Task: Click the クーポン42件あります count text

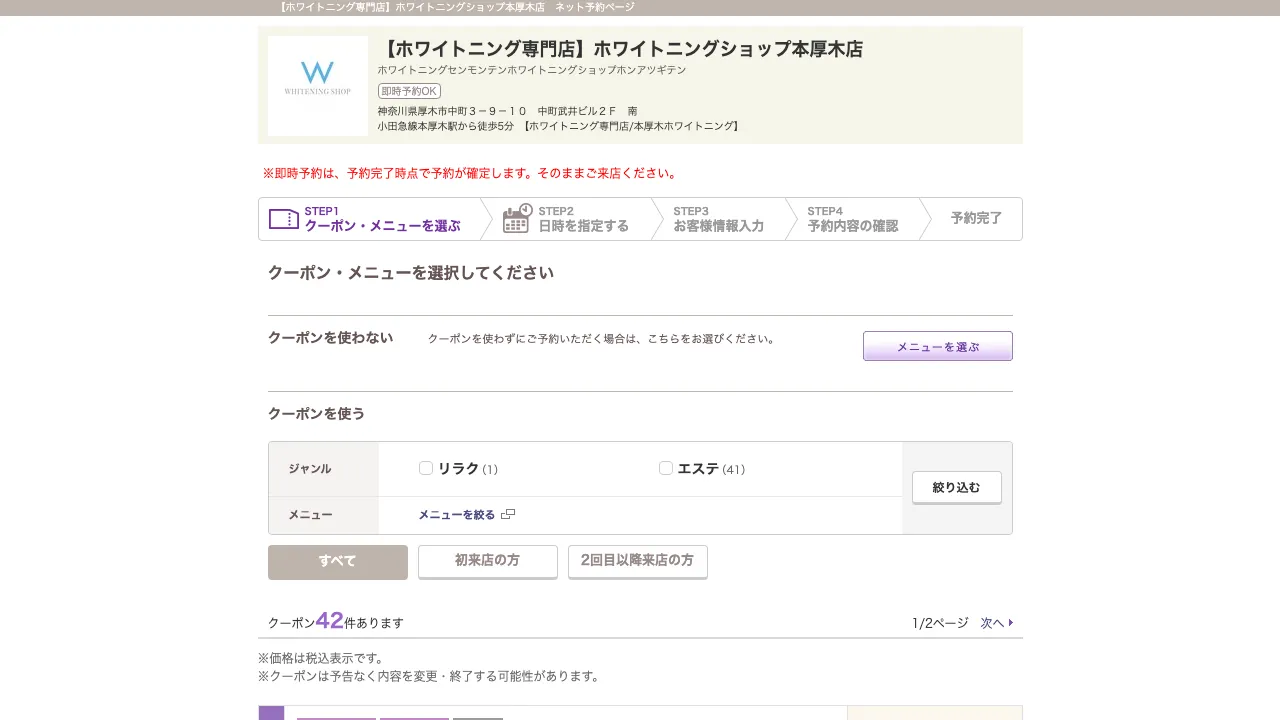Action: click(x=336, y=622)
